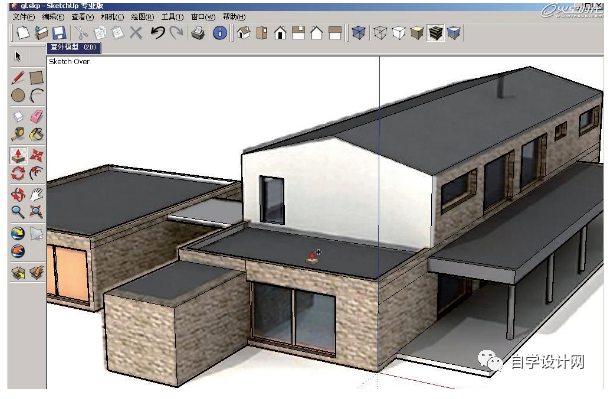Select the Circle tool
This screenshot has height=399, width=613.
(x=18, y=95)
